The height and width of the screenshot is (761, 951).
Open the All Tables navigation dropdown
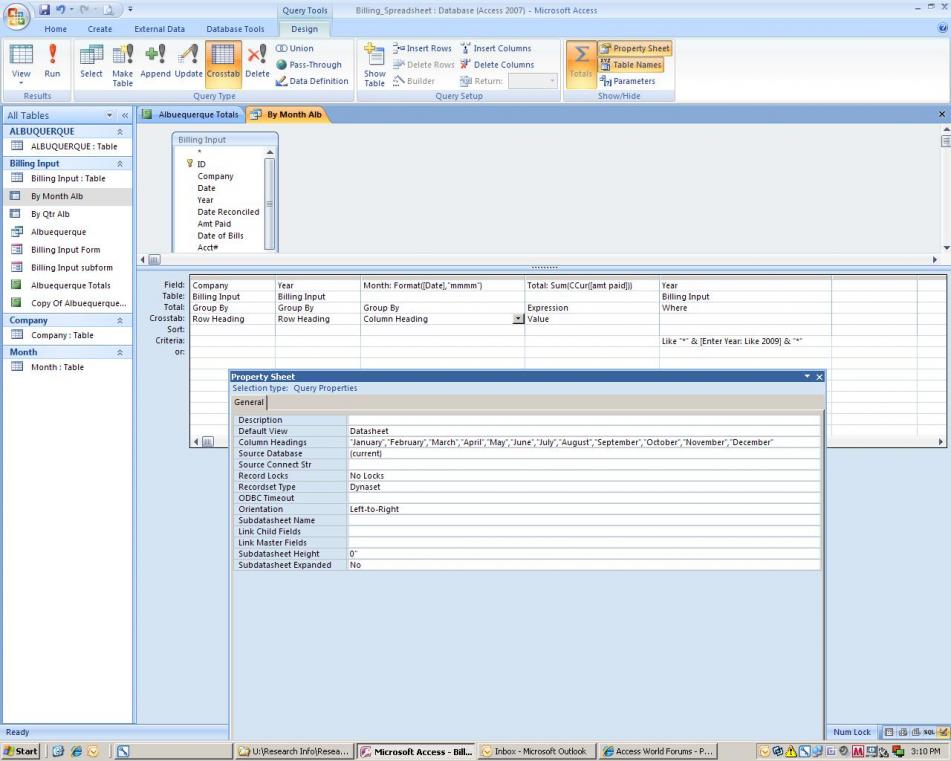[x=110, y=116]
